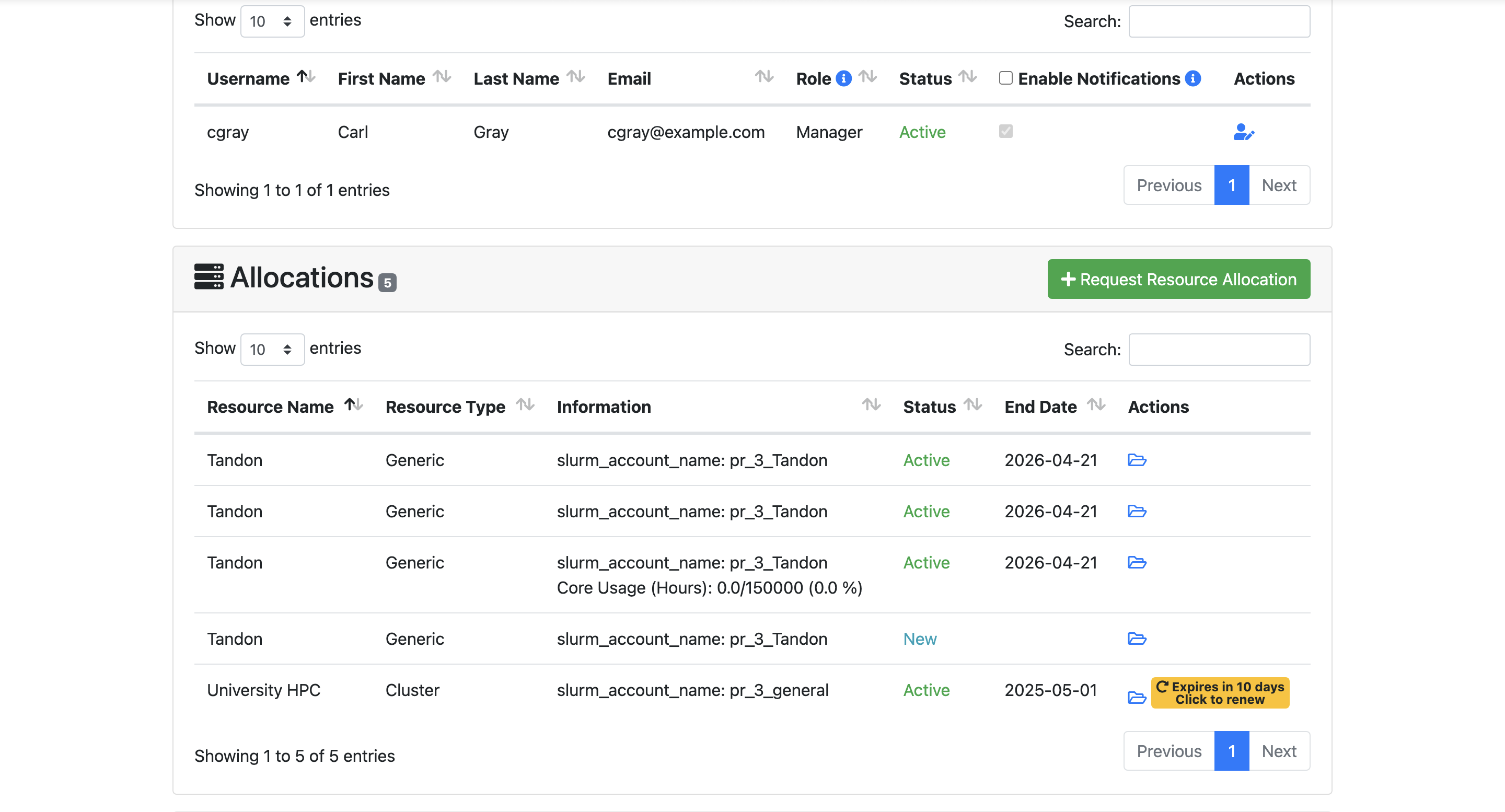
Task: Open folder icon for Tandon allocation with status New
Action: coord(1137,639)
